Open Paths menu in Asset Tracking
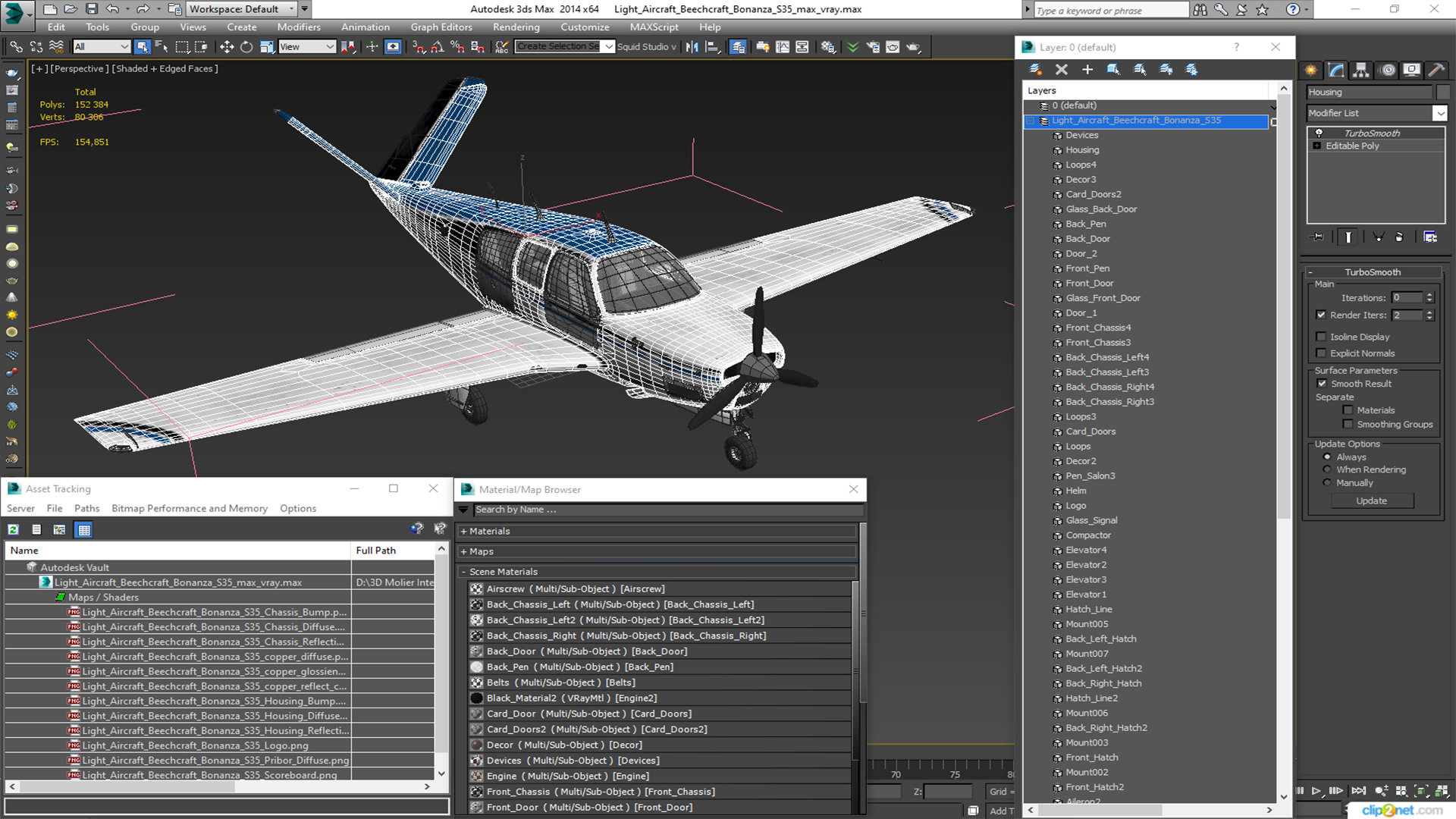 pyautogui.click(x=86, y=508)
